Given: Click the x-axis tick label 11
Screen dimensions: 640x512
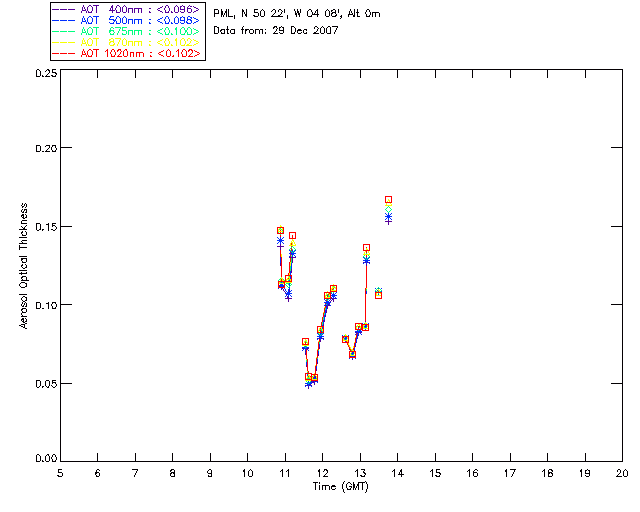Looking at the screenshot, I should [x=285, y=473].
